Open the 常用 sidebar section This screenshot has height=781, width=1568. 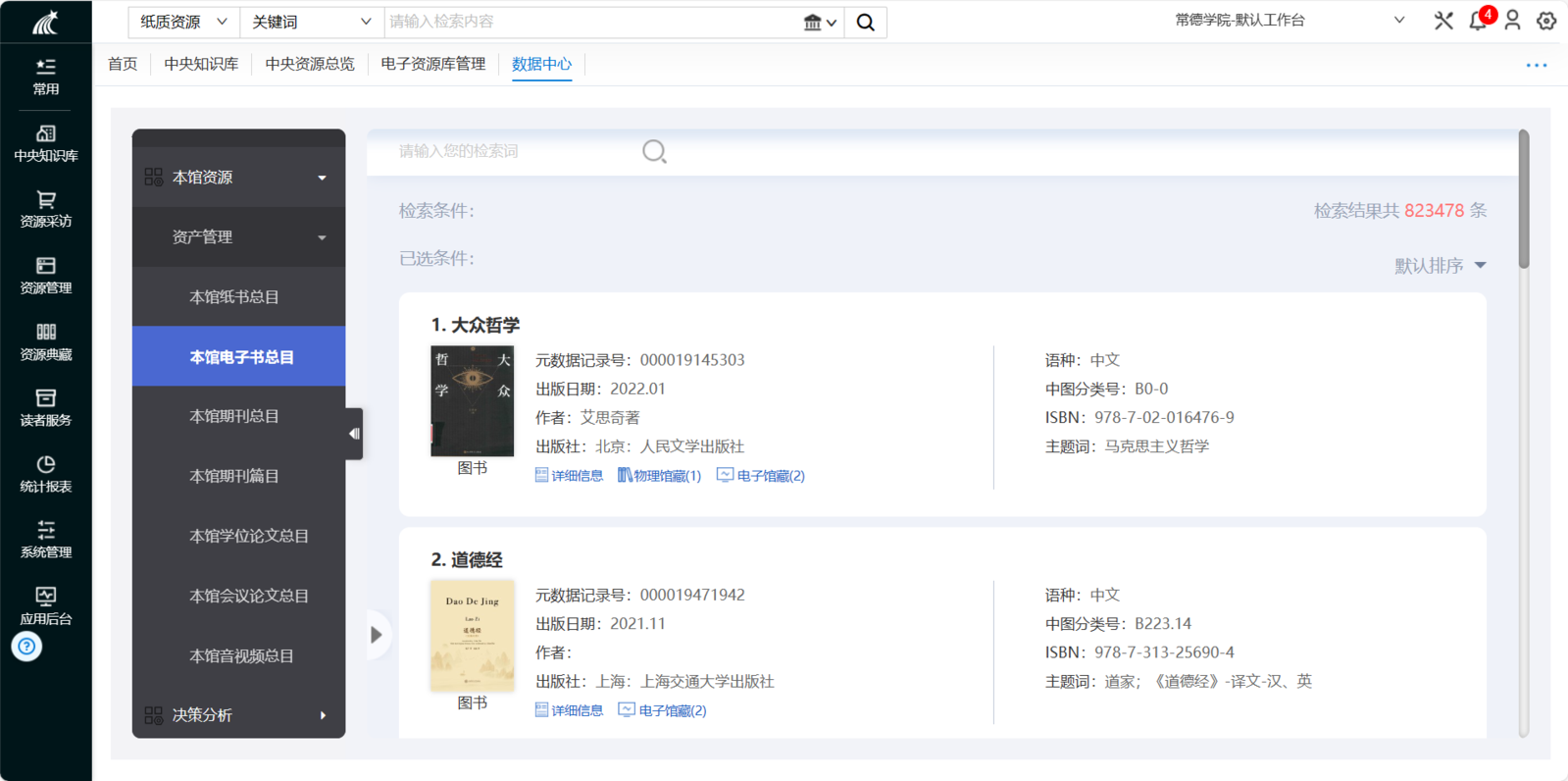point(46,77)
